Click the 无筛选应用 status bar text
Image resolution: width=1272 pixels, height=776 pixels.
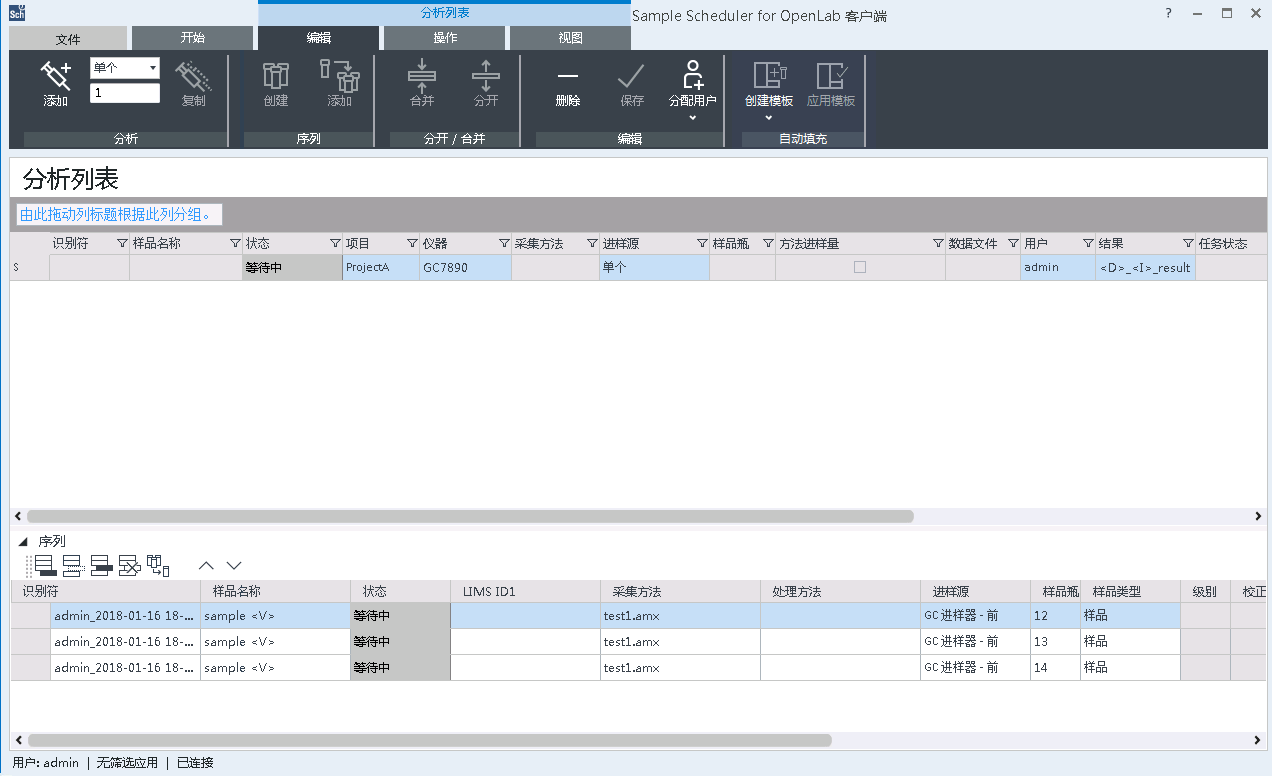(x=127, y=763)
